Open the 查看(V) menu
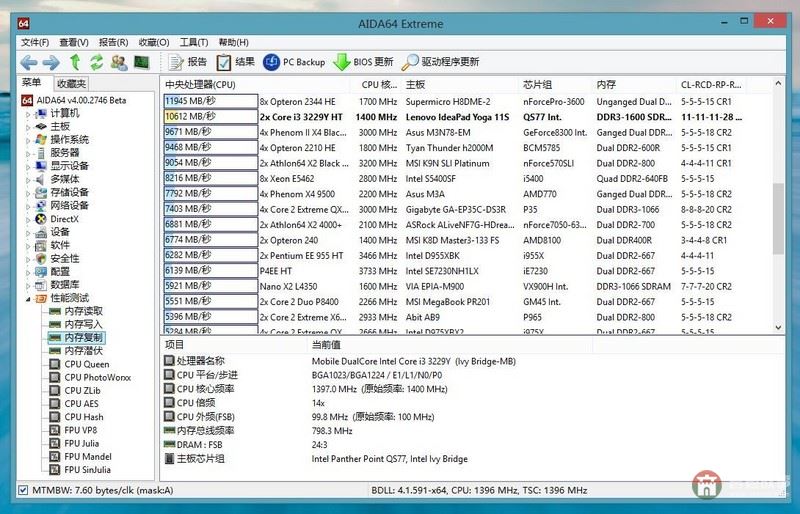The height and width of the screenshot is (514, 800). click(74, 42)
